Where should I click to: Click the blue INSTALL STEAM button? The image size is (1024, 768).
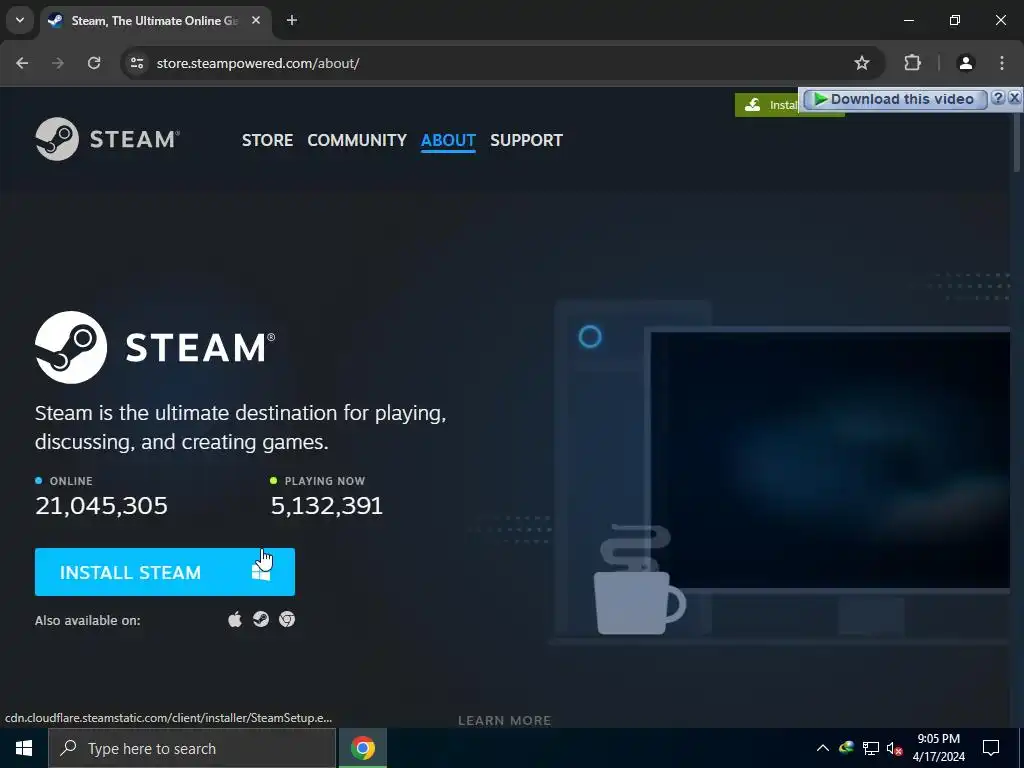click(x=165, y=572)
